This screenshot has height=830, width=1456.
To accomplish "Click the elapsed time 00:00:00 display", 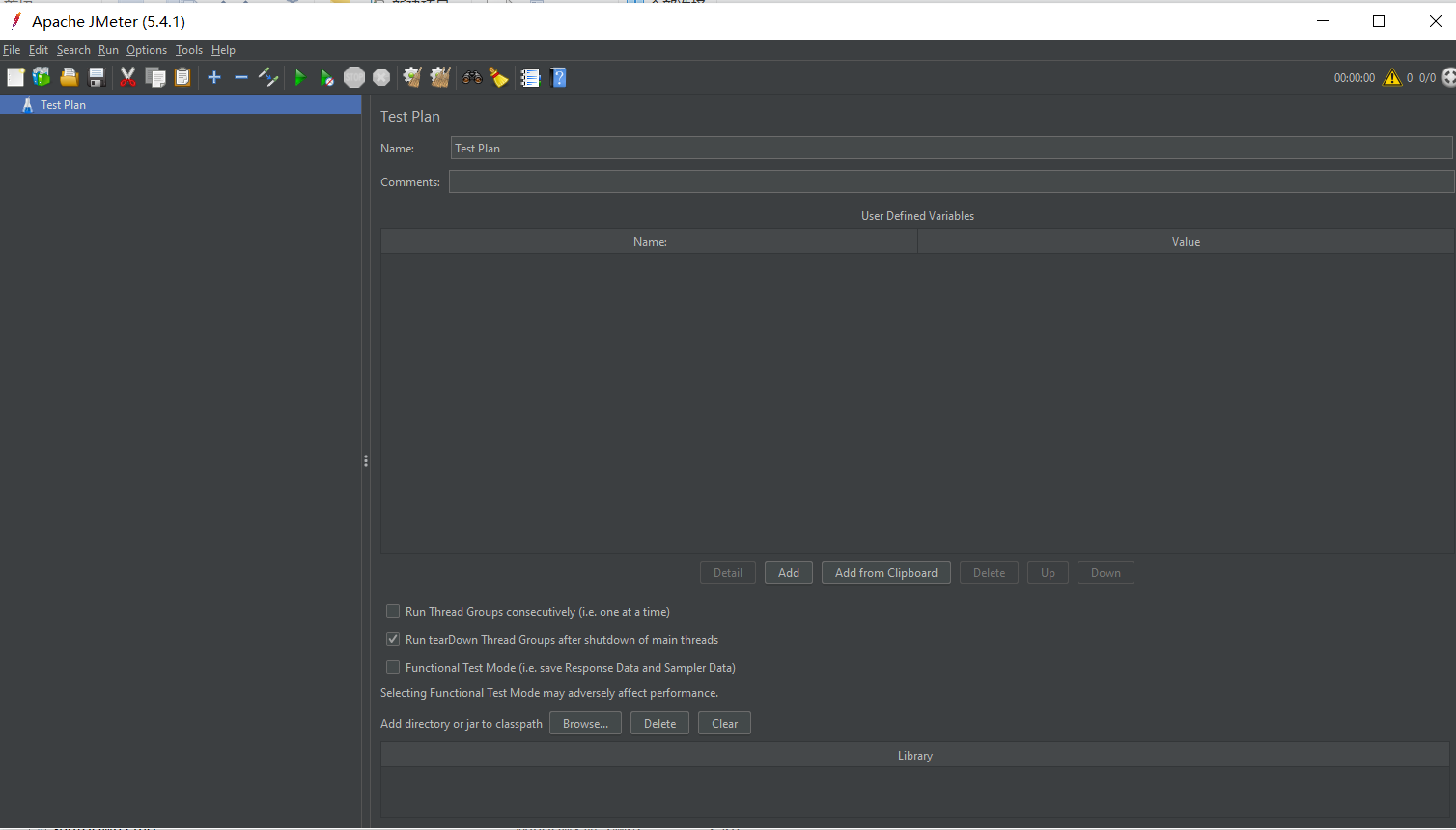I will [1354, 78].
